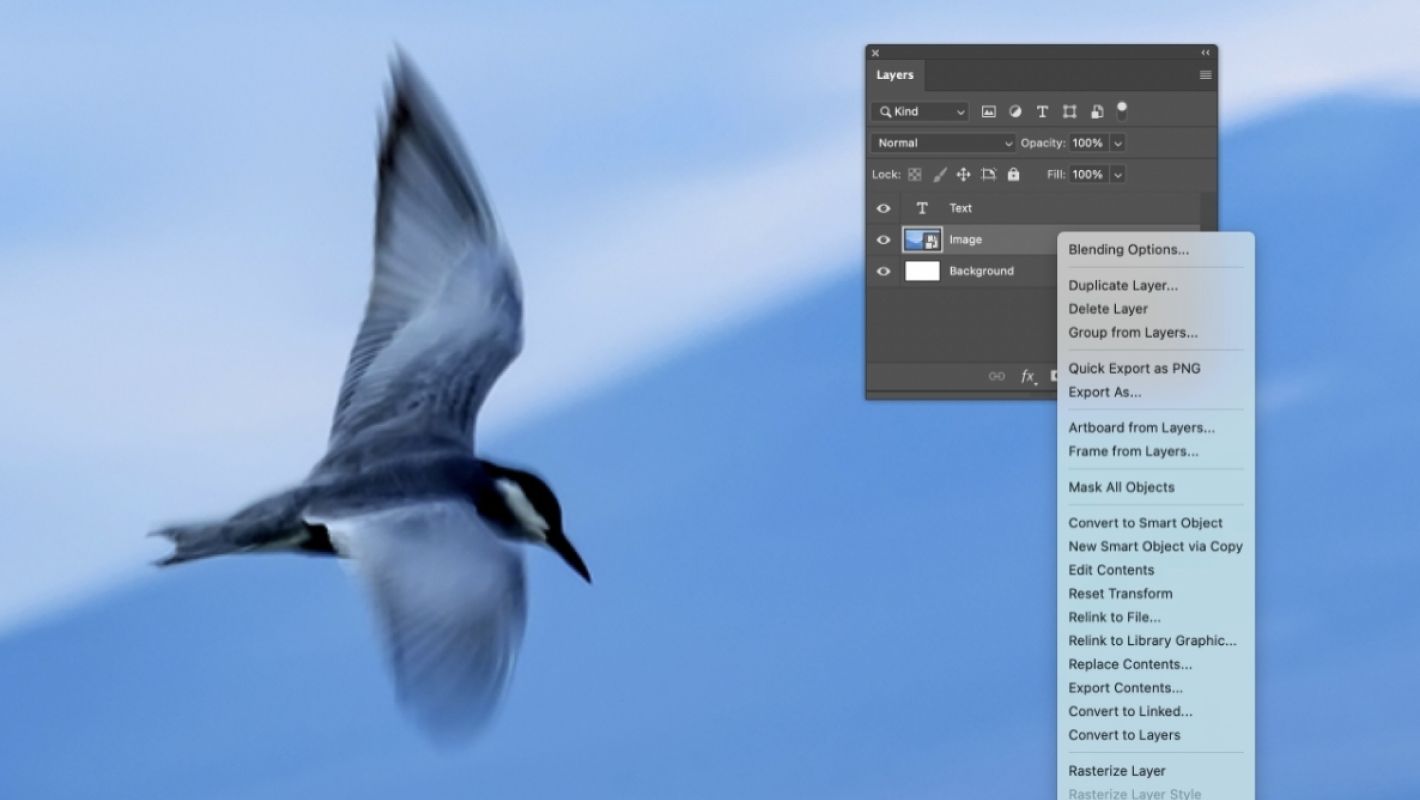Lock all properties with the padlock icon
Image resolution: width=1420 pixels, height=800 pixels.
[x=1012, y=174]
